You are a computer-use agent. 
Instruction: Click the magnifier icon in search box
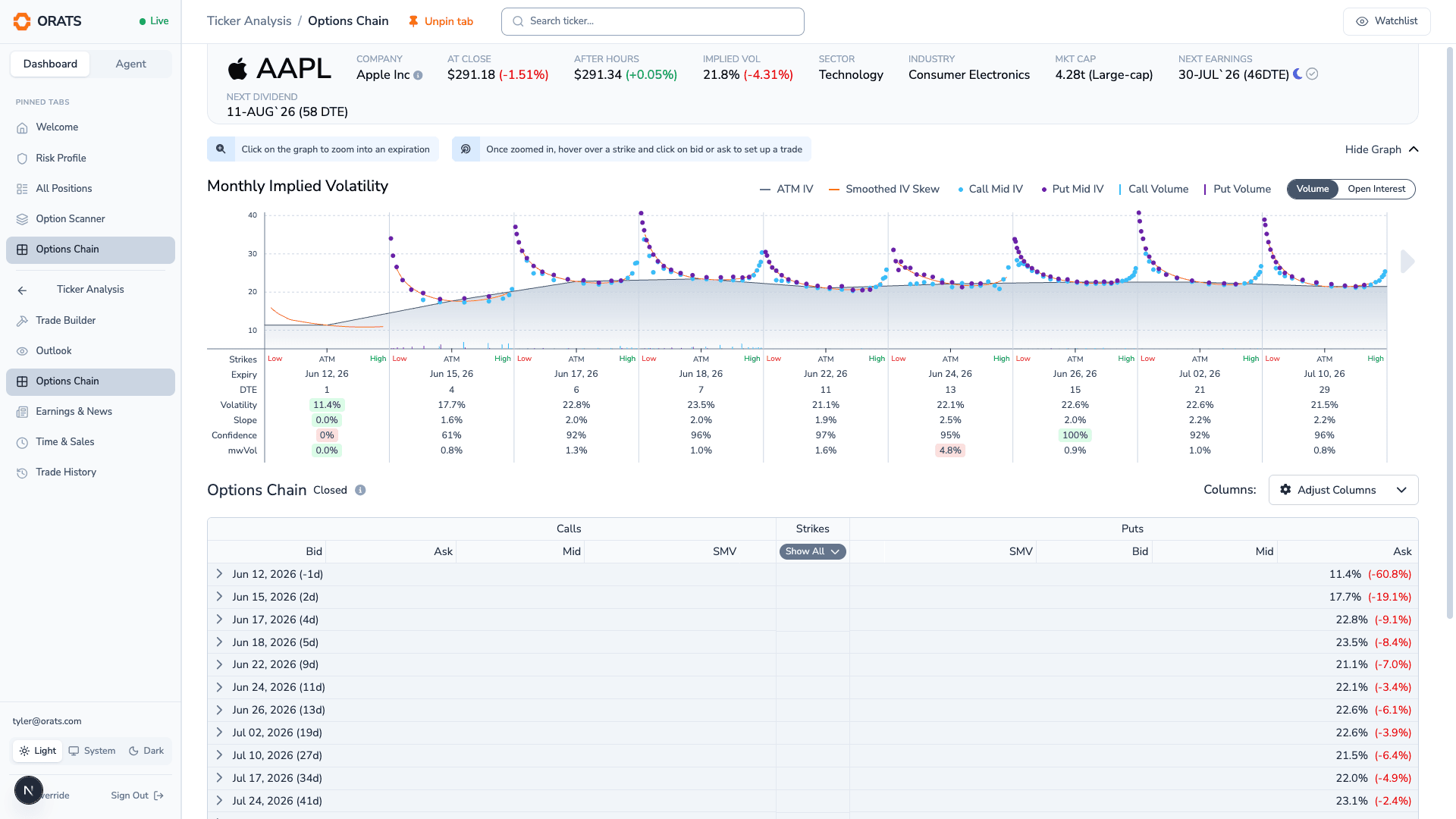point(518,21)
